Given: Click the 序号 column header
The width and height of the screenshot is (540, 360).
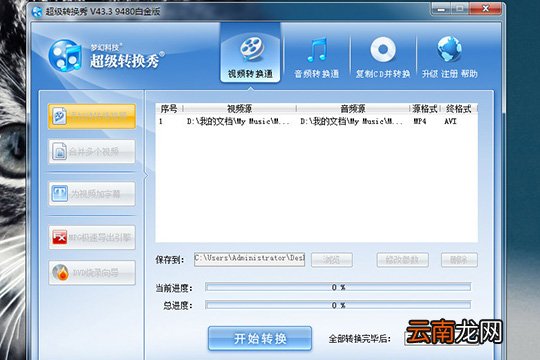Looking at the screenshot, I should (x=169, y=109).
